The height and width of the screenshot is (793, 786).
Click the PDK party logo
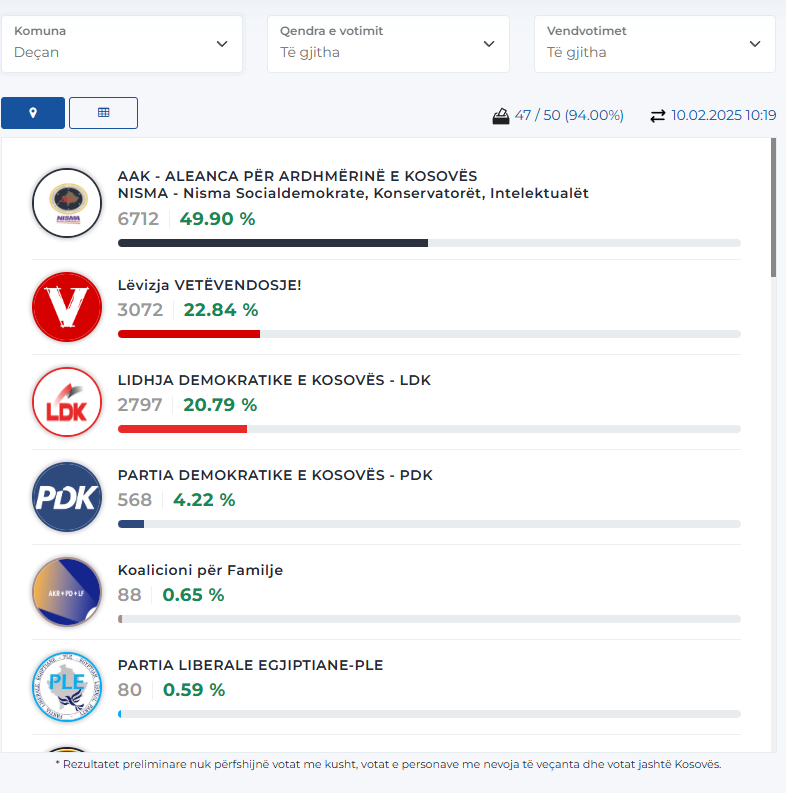click(x=67, y=497)
